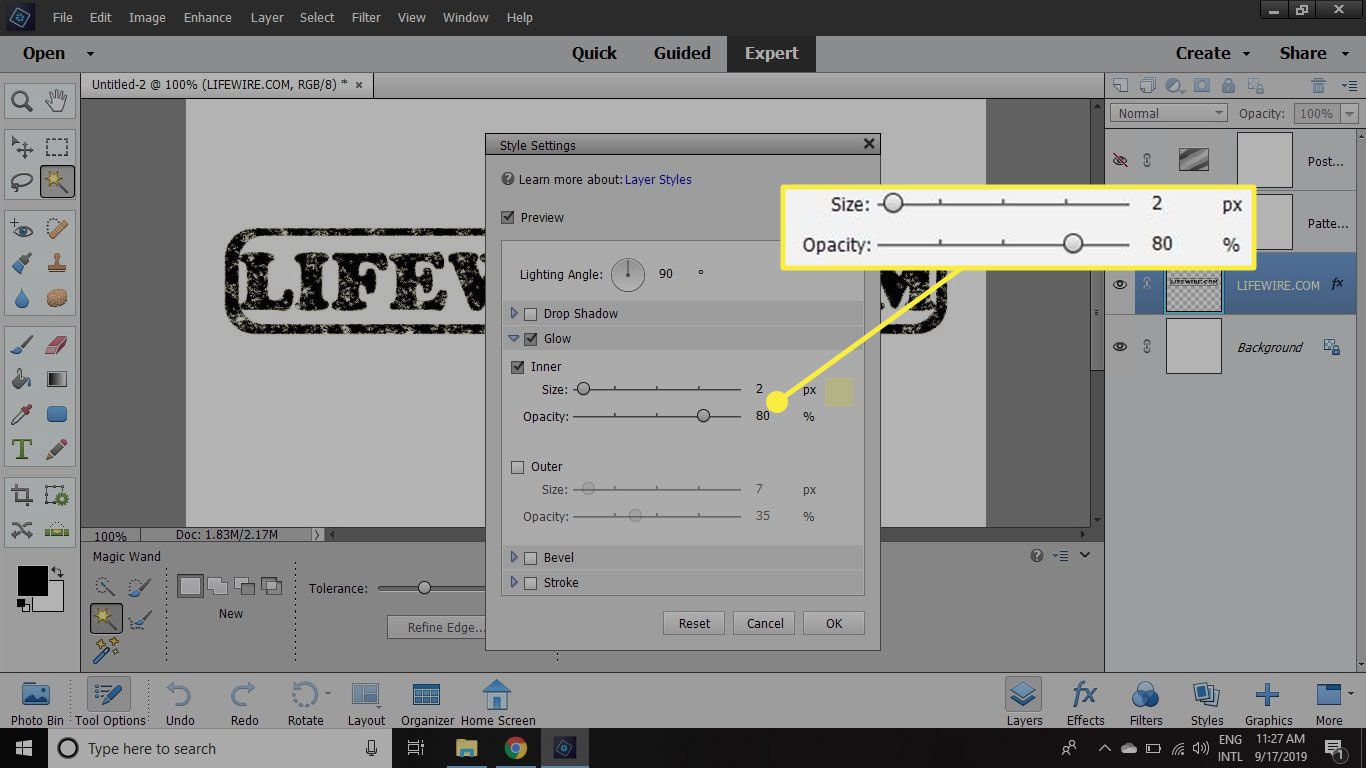1366x768 pixels.
Task: Open the Layer menu
Action: (267, 17)
